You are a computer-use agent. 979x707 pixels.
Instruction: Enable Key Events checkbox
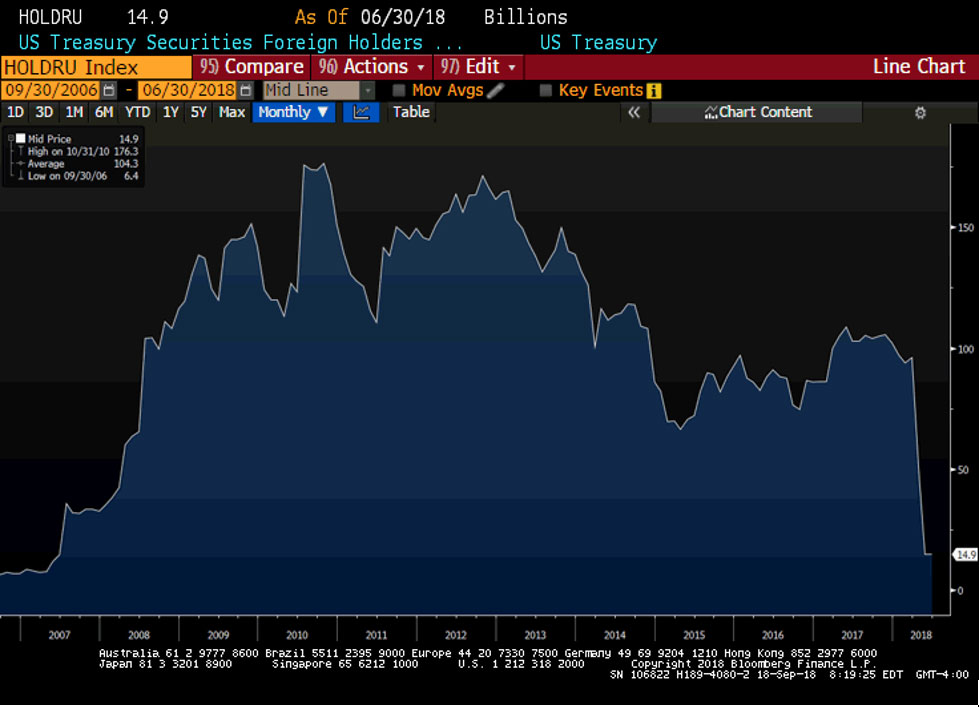(546, 91)
